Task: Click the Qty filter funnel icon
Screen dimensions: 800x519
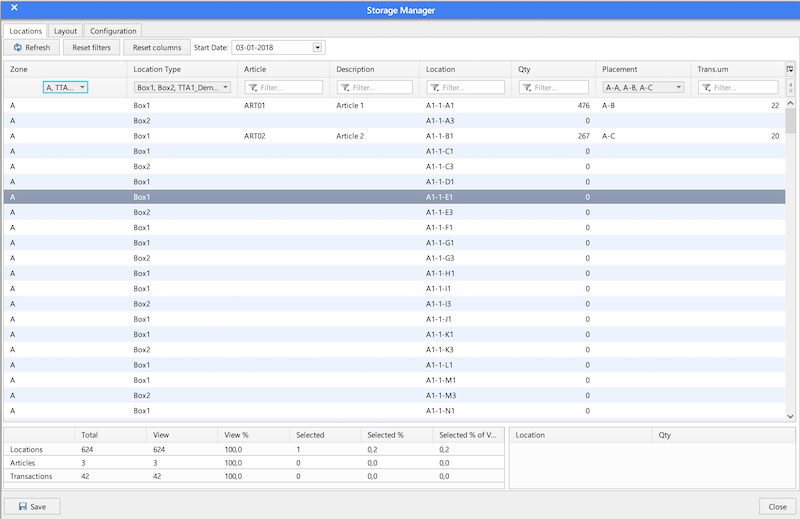Action: pos(527,88)
